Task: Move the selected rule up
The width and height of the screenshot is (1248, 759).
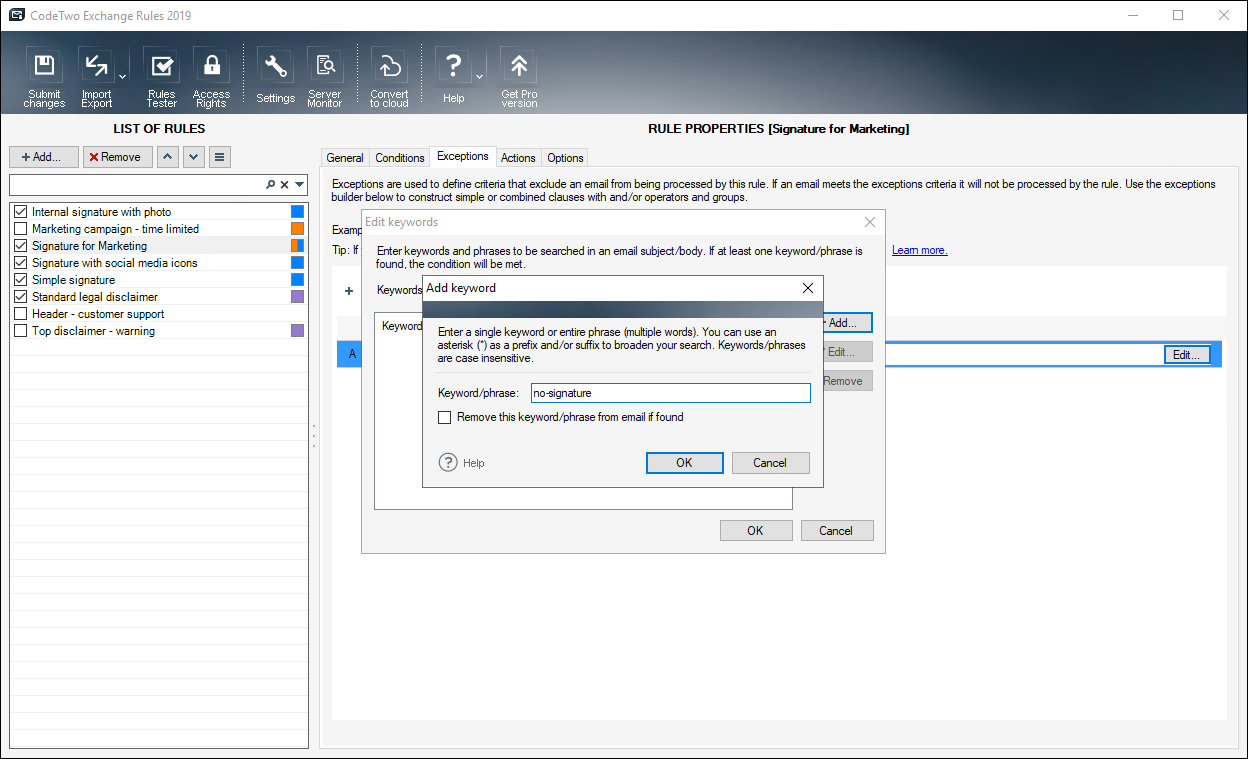Action: pyautogui.click(x=168, y=157)
